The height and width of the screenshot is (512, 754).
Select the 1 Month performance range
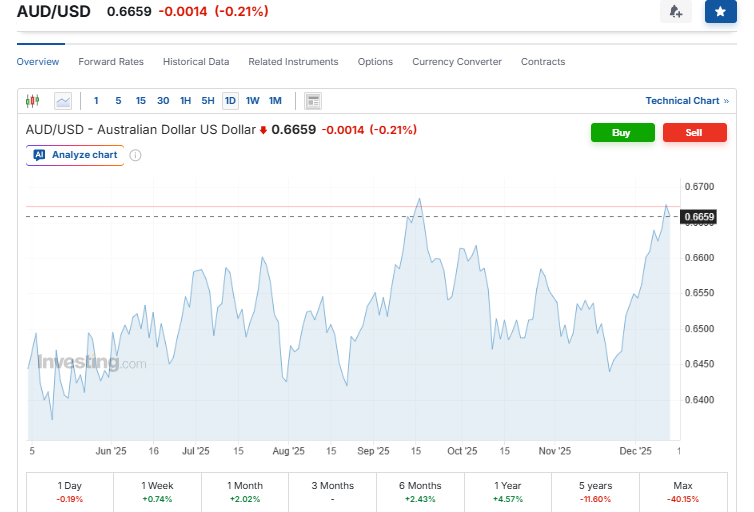(245, 492)
